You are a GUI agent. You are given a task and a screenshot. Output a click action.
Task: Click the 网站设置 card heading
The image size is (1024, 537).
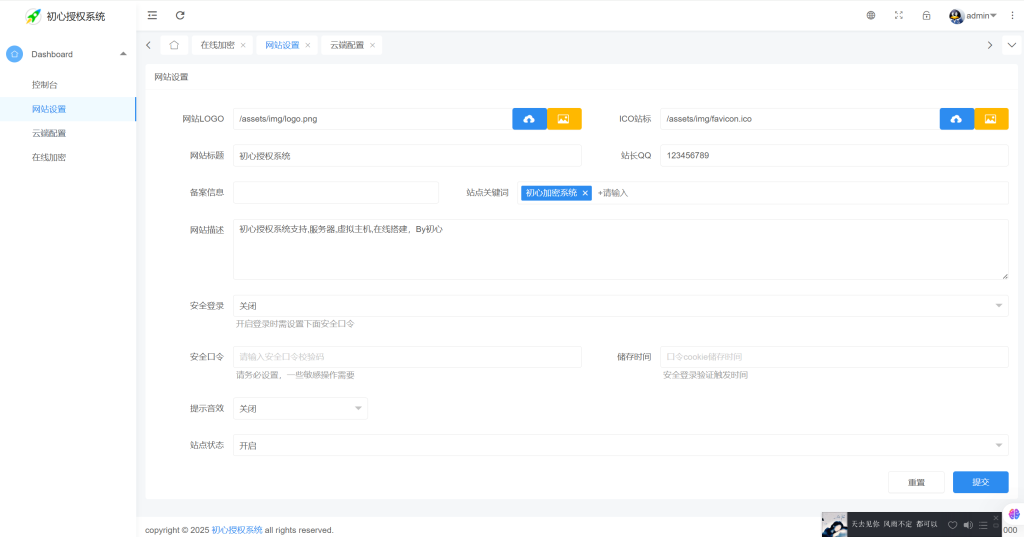tap(171, 77)
